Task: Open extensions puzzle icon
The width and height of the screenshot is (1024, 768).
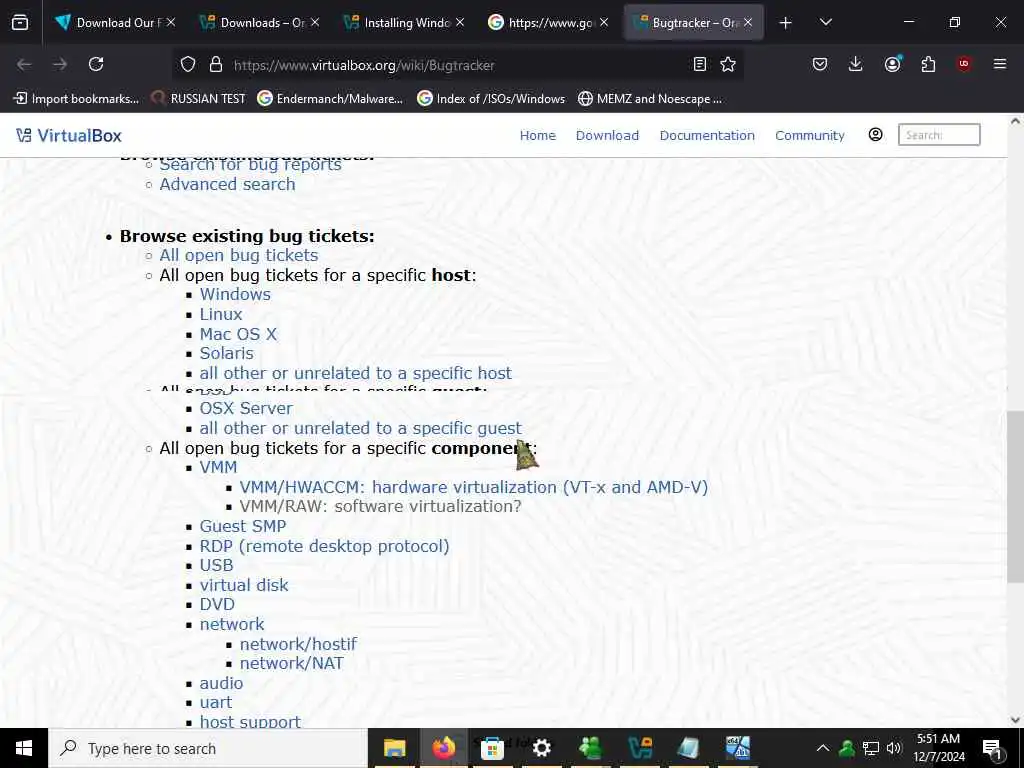Action: pyautogui.click(x=928, y=64)
